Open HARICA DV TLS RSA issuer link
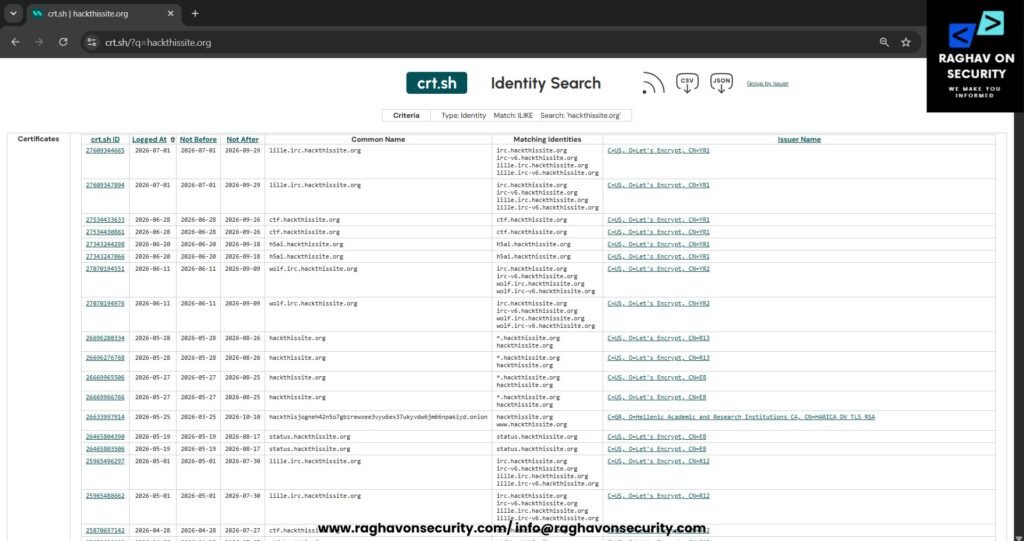Viewport: 1024px width, 541px height. pyautogui.click(x=741, y=417)
